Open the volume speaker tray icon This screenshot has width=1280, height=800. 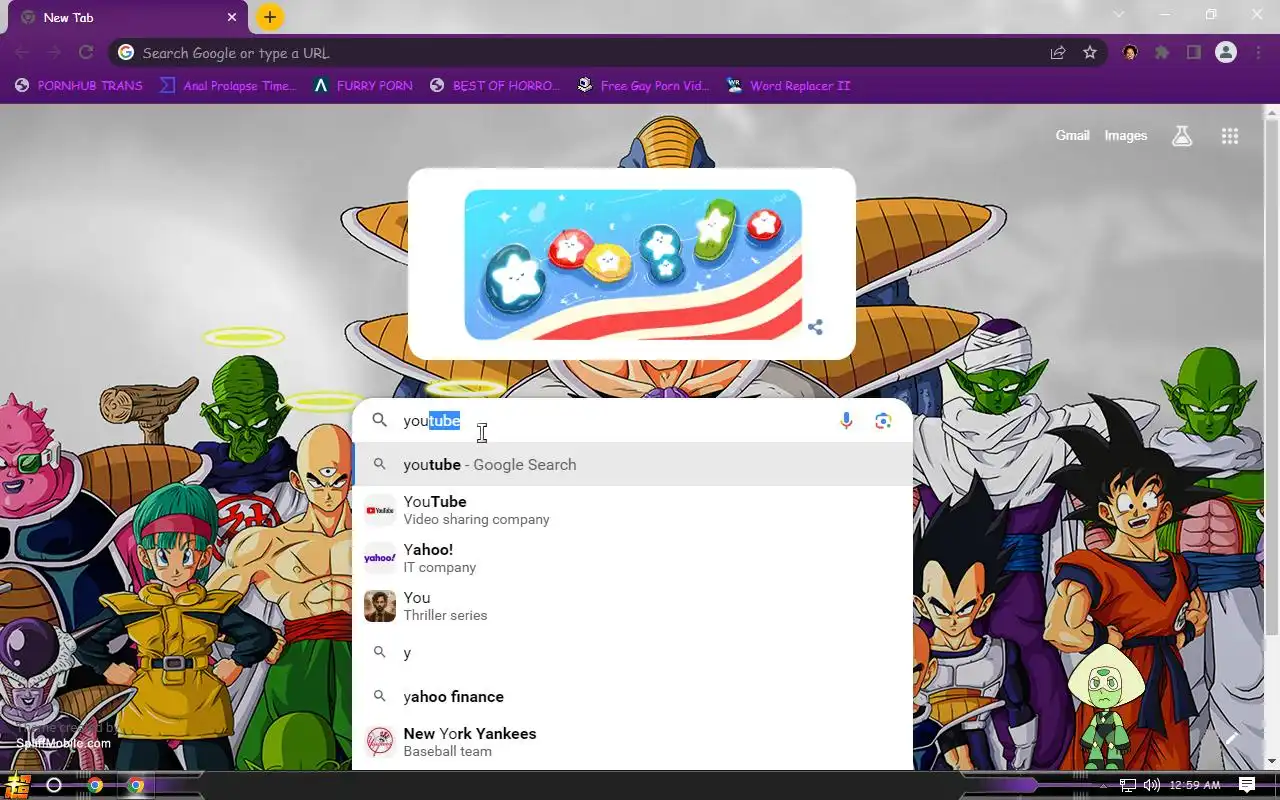tap(1151, 785)
